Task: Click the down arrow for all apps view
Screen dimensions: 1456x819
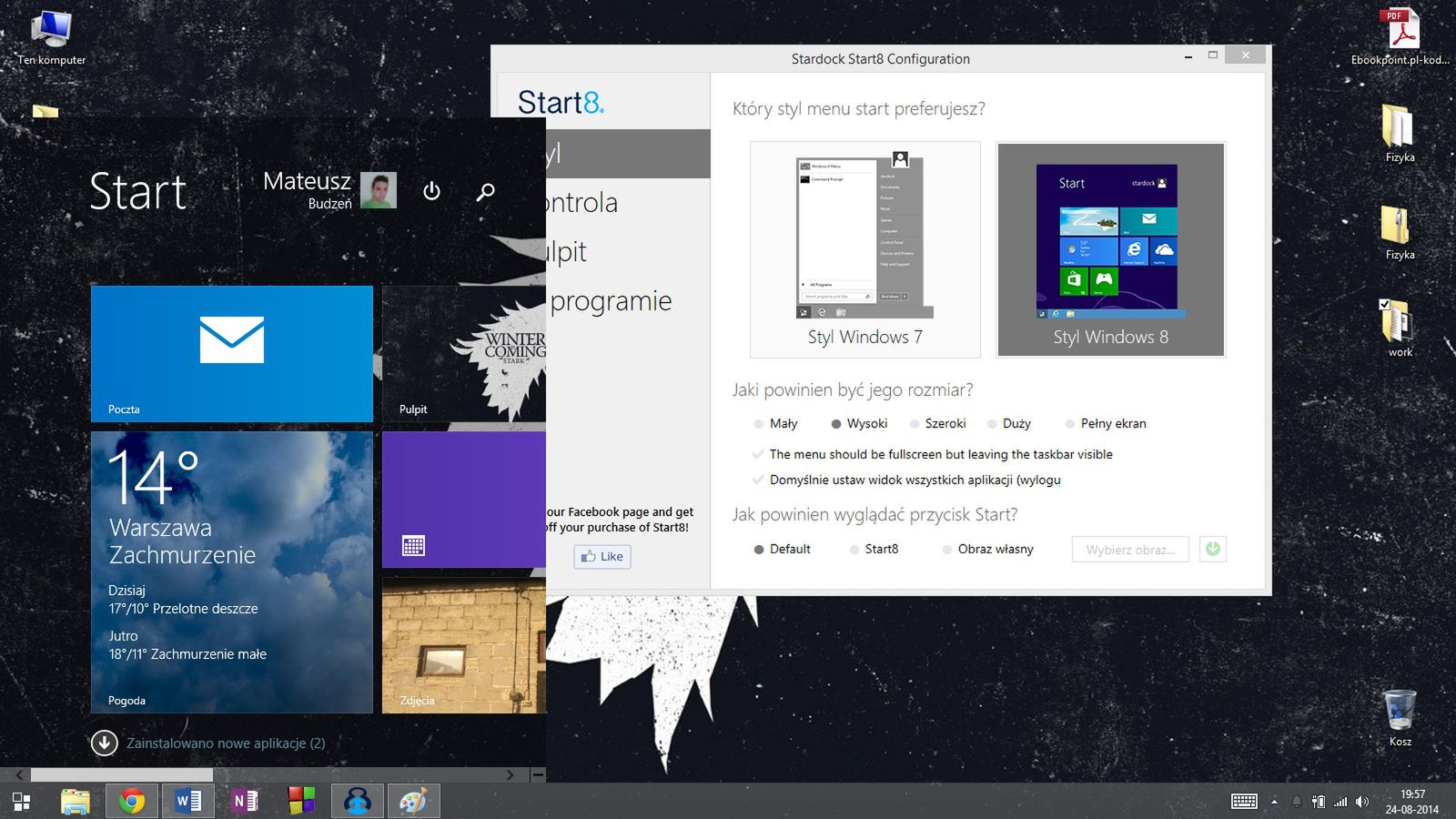Action: tap(105, 743)
